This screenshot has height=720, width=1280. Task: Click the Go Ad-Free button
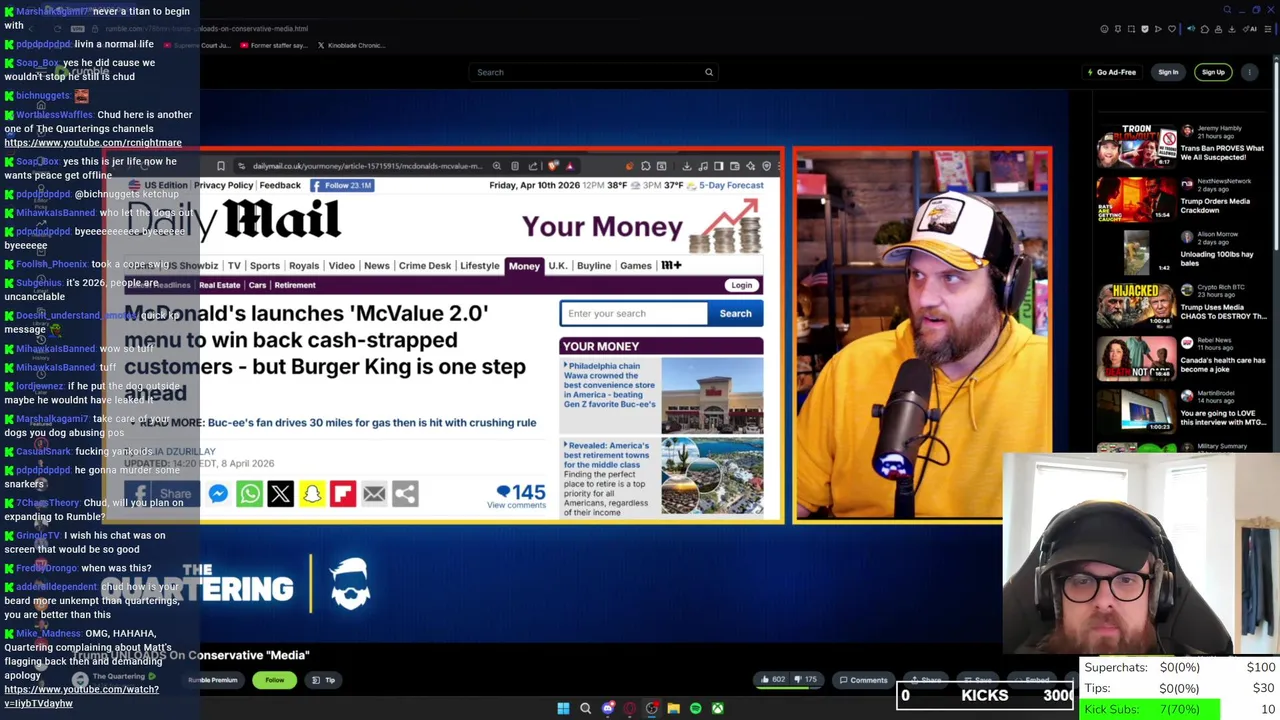(1112, 72)
